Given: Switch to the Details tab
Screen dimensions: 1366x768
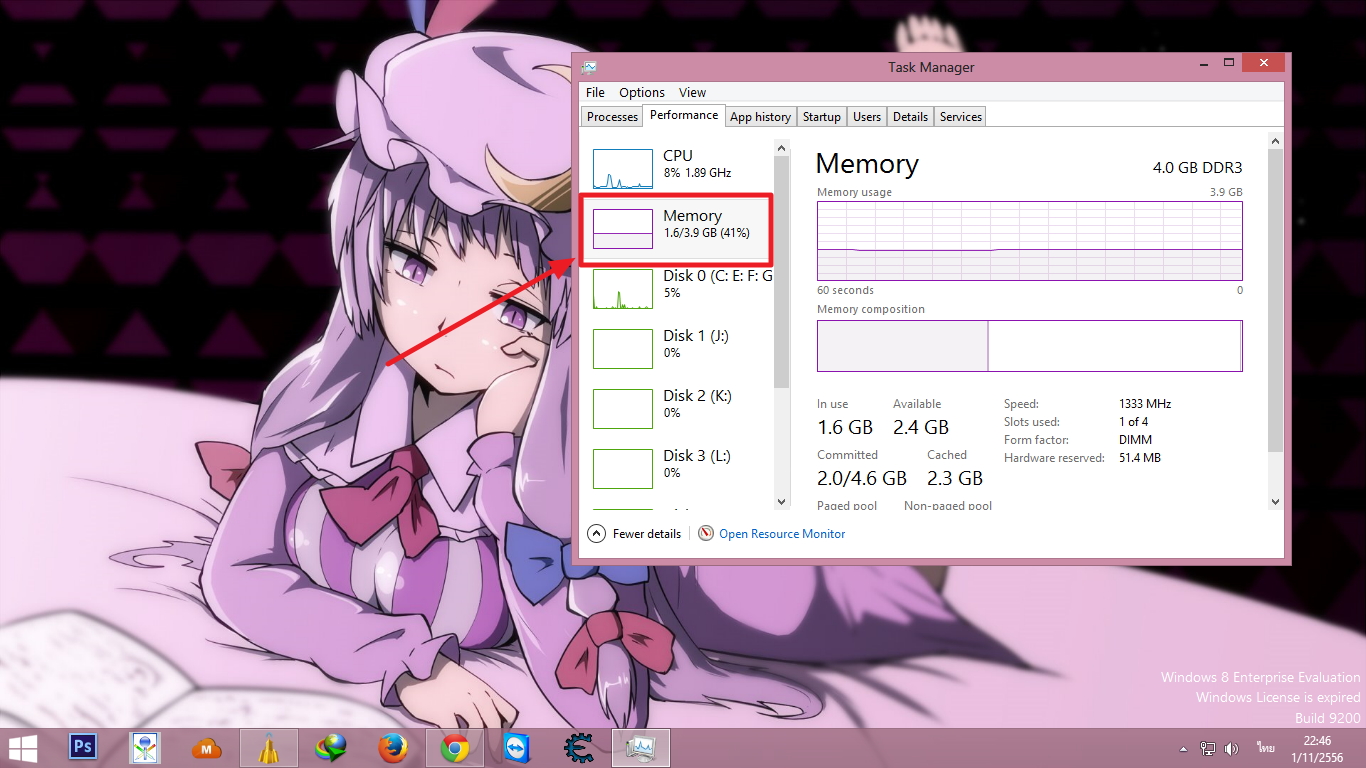Looking at the screenshot, I should (910, 117).
